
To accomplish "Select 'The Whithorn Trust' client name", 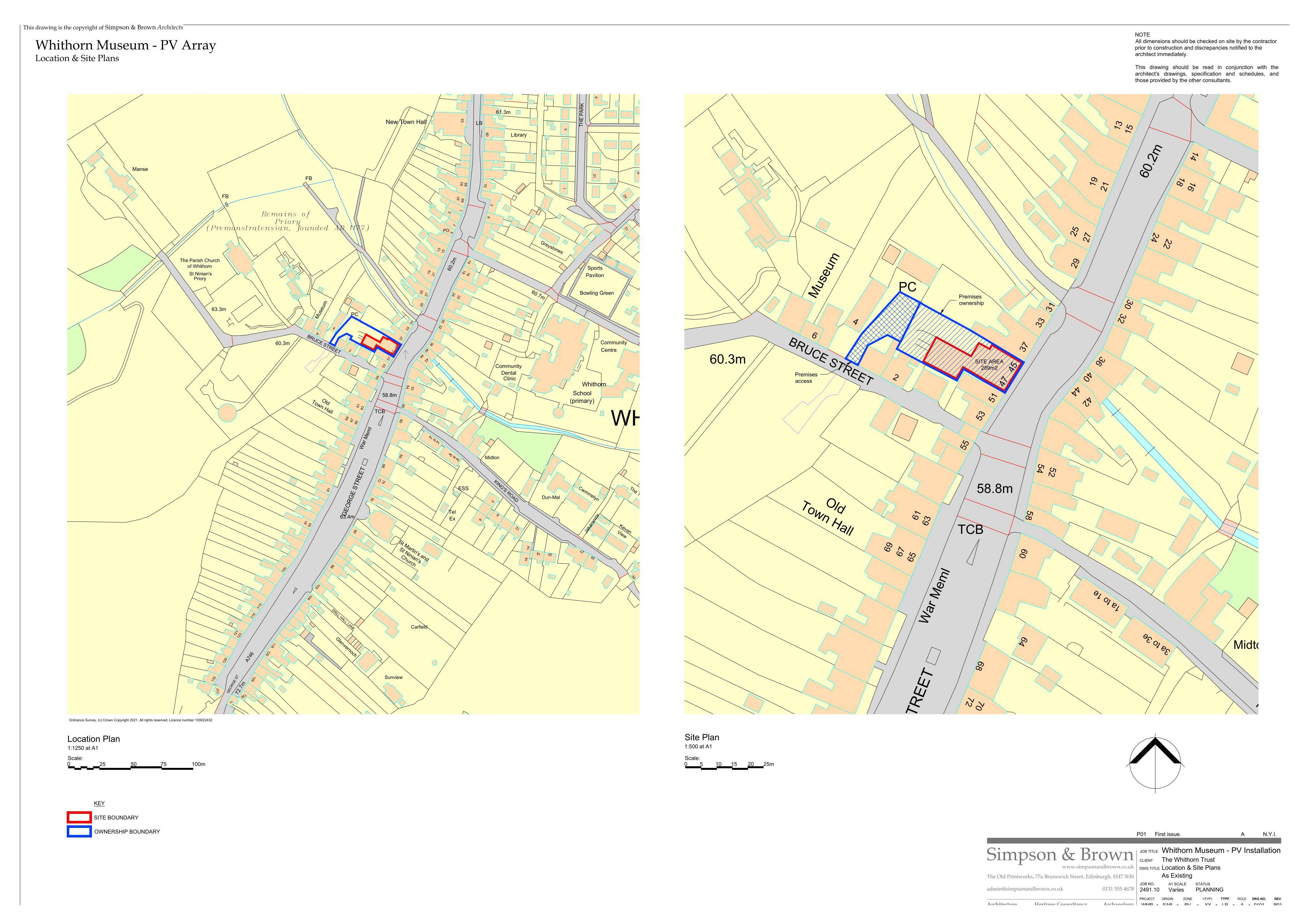I will click(x=1188, y=860).
